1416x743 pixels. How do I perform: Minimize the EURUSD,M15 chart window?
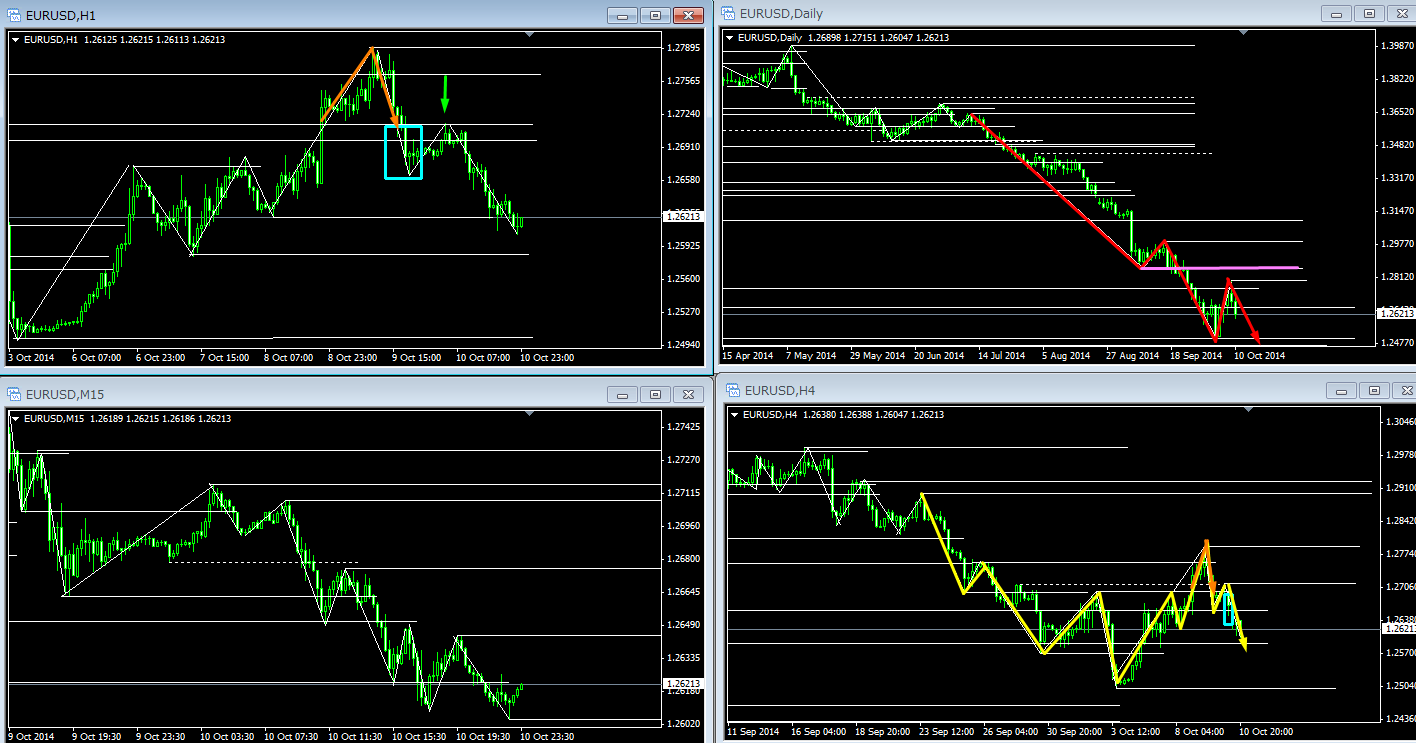(x=624, y=394)
